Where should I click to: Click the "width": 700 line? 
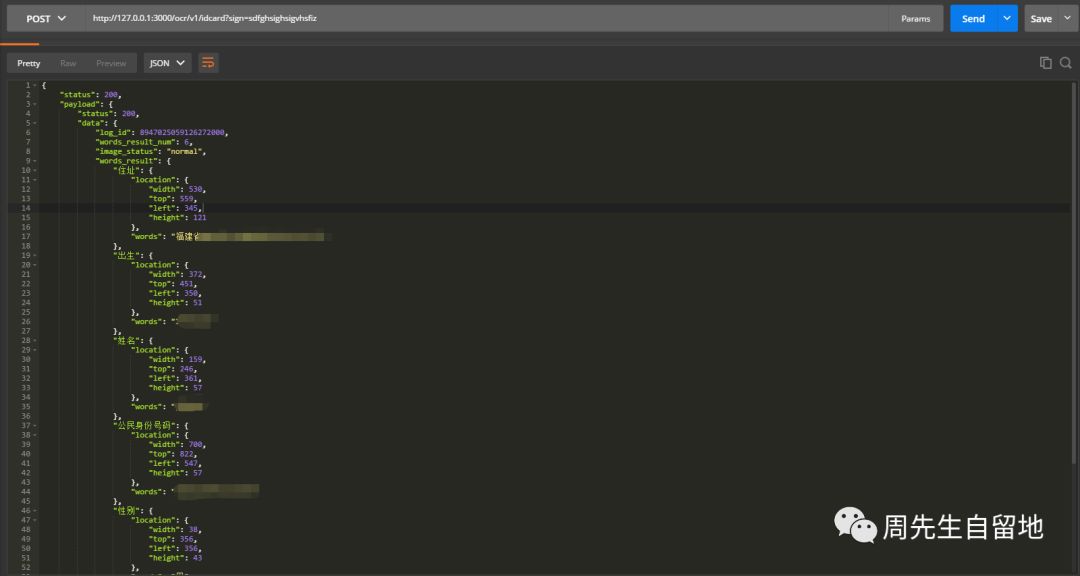point(177,444)
